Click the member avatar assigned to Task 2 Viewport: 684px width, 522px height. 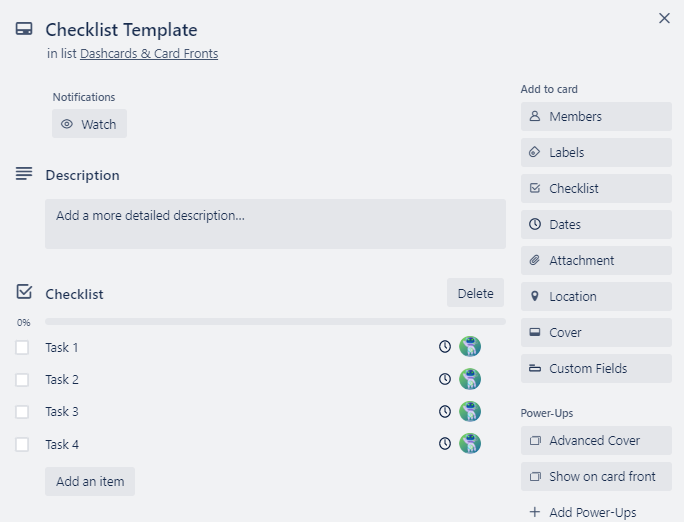coord(470,379)
